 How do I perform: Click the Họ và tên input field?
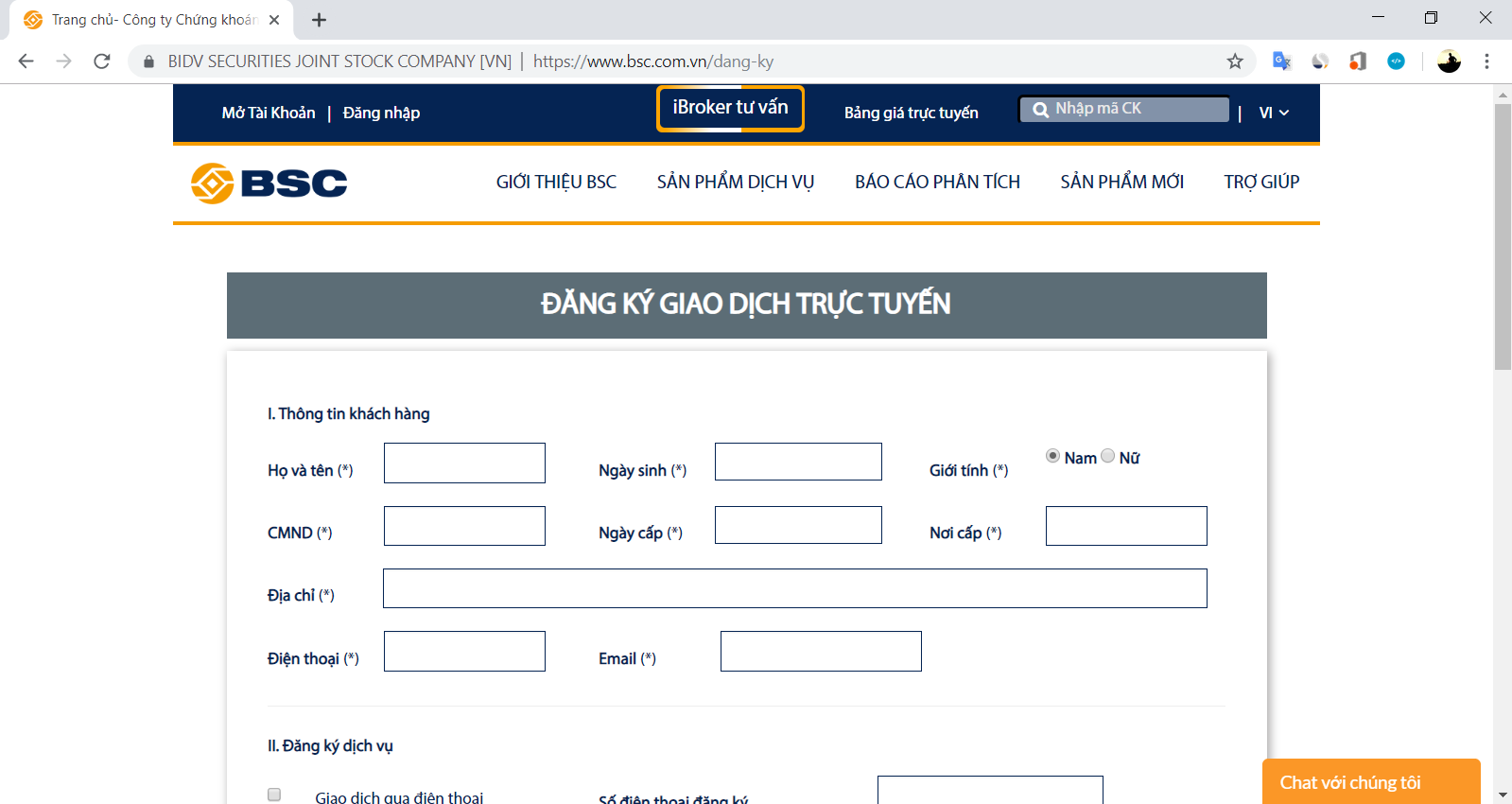(x=464, y=463)
